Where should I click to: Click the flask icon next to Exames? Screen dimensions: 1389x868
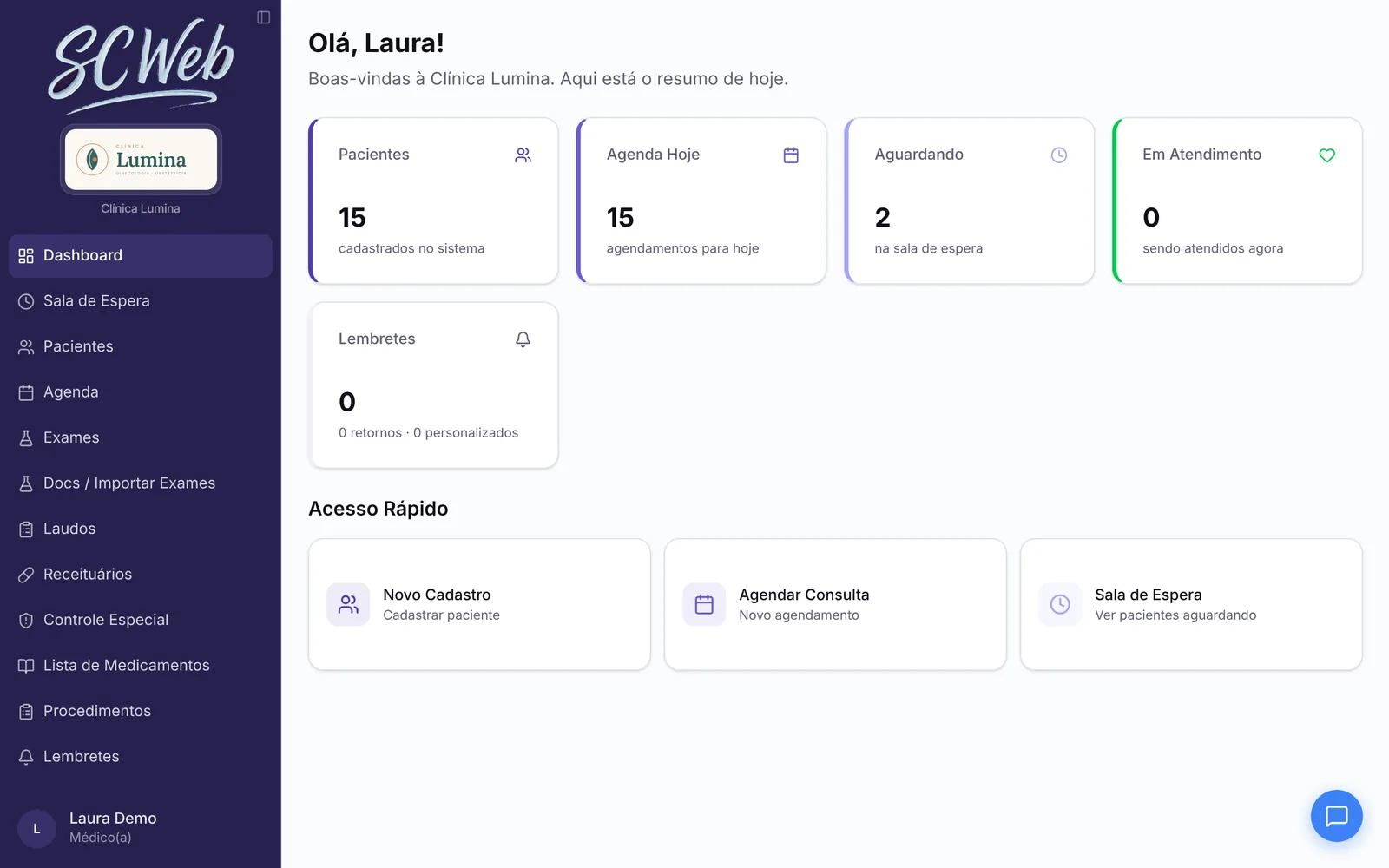click(x=26, y=437)
